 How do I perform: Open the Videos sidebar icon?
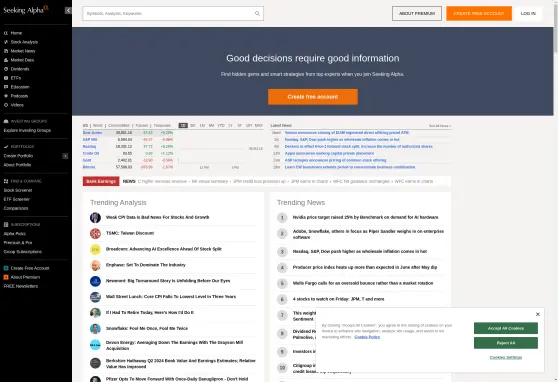pos(6,105)
